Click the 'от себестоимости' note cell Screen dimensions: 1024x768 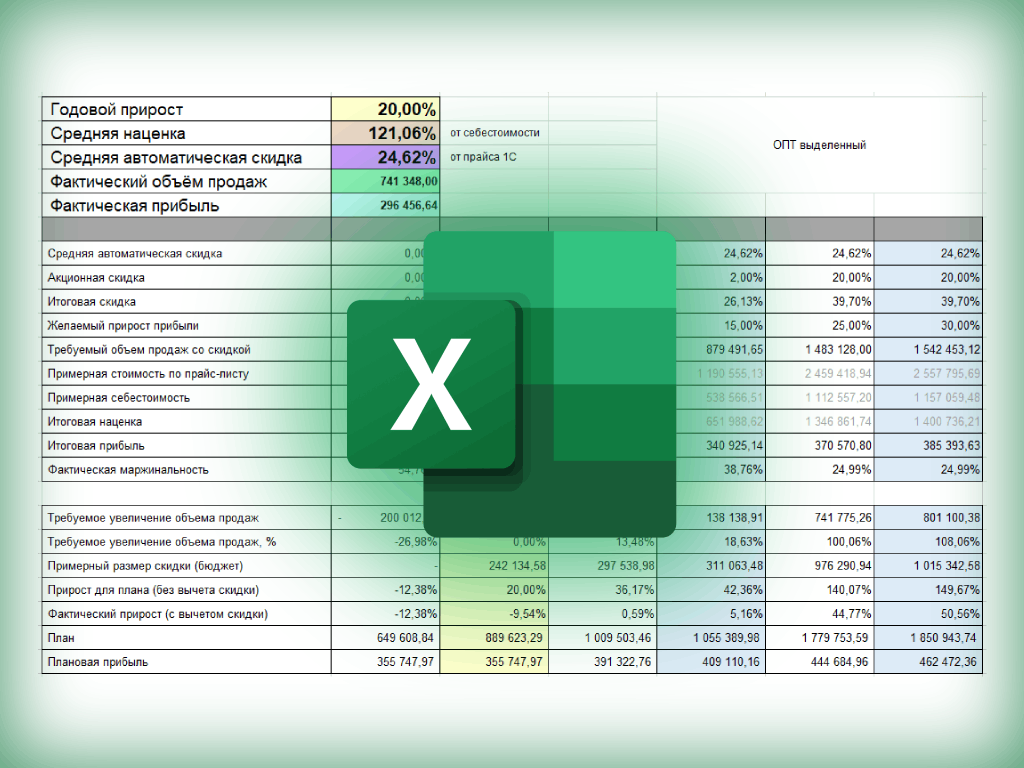click(494, 133)
